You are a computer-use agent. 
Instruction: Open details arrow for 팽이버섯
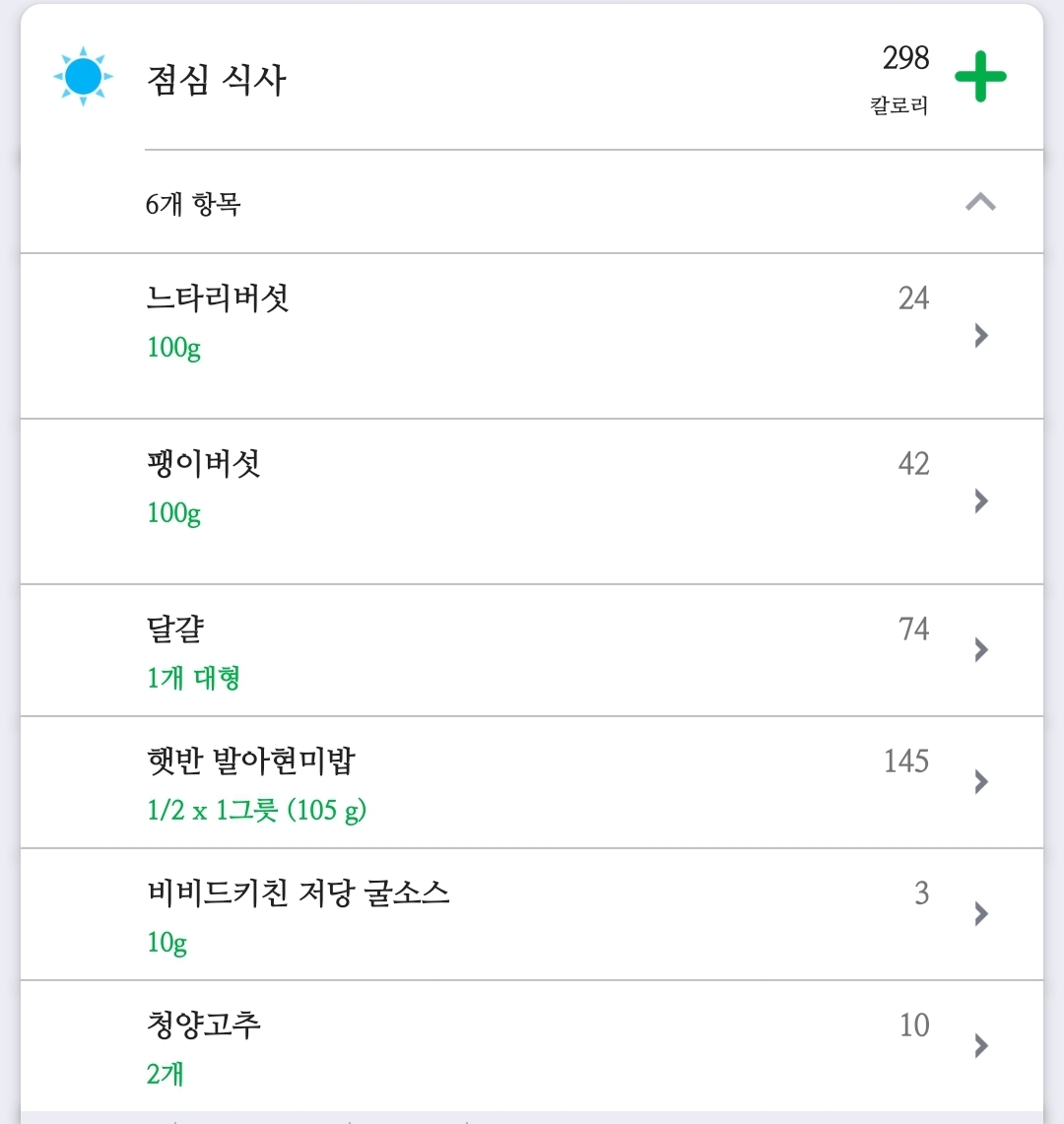tap(980, 501)
